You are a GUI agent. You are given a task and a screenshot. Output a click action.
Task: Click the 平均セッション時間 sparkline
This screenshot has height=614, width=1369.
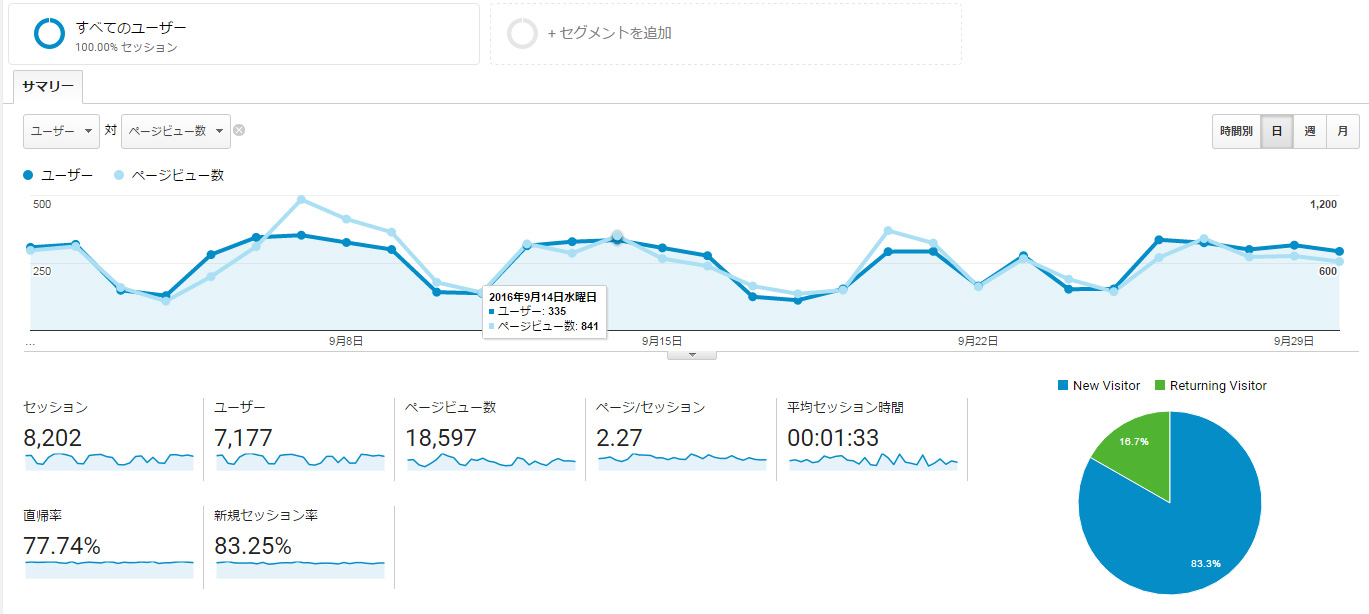(x=873, y=461)
